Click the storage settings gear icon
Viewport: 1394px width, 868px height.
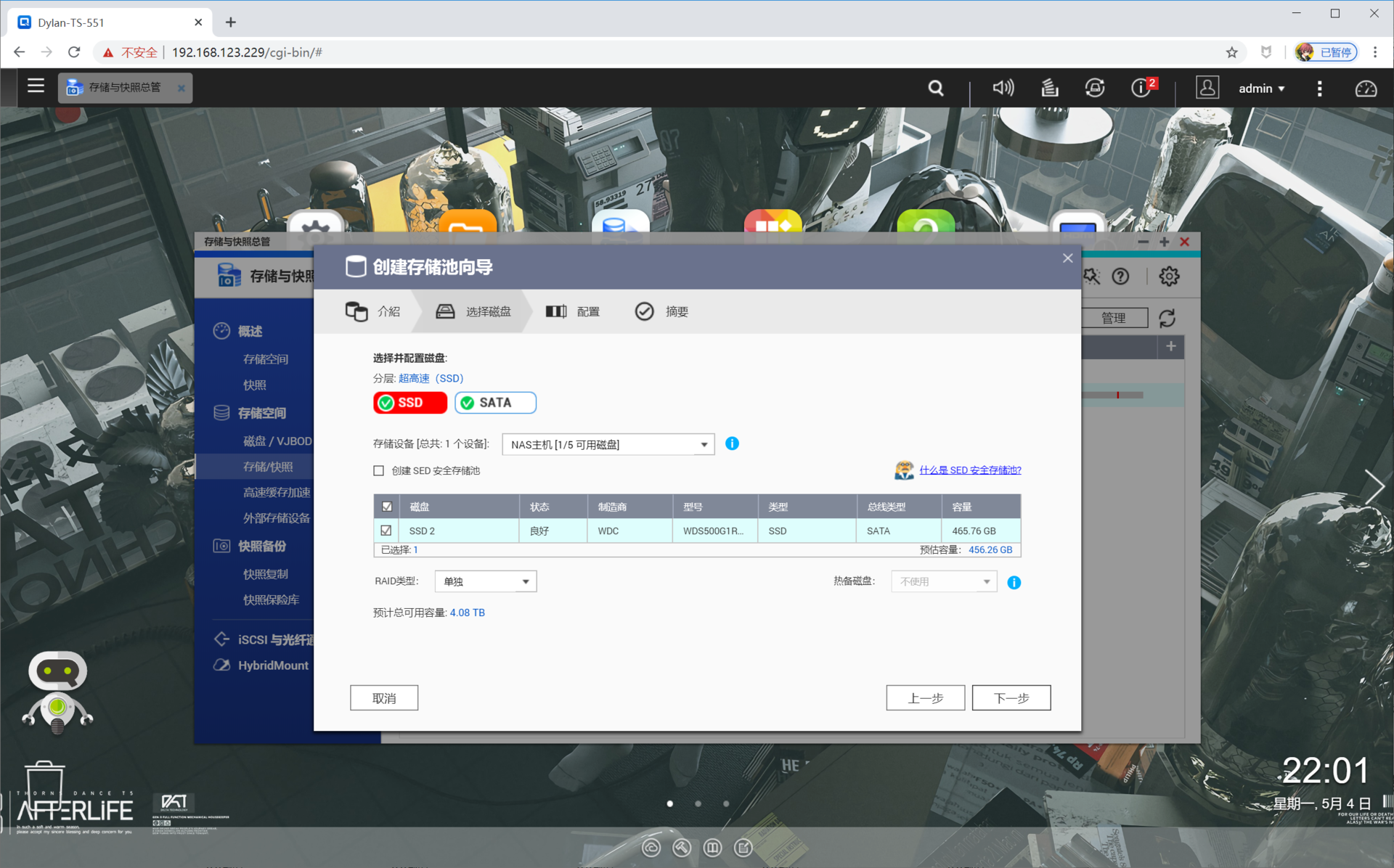click(1169, 277)
